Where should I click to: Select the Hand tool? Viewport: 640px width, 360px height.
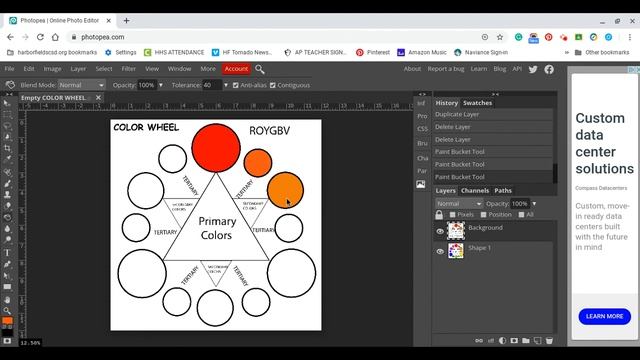[x=7, y=300]
